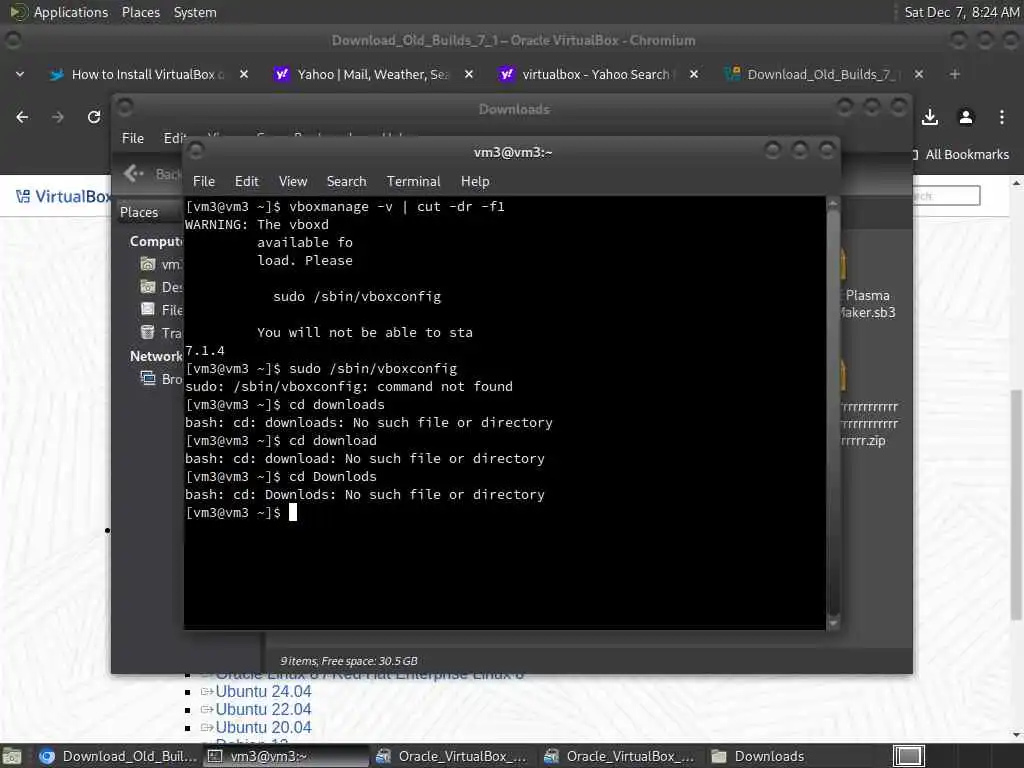The image size is (1024, 768).
Task: Select File System icon in Downloads sidebar
Action: click(x=148, y=309)
